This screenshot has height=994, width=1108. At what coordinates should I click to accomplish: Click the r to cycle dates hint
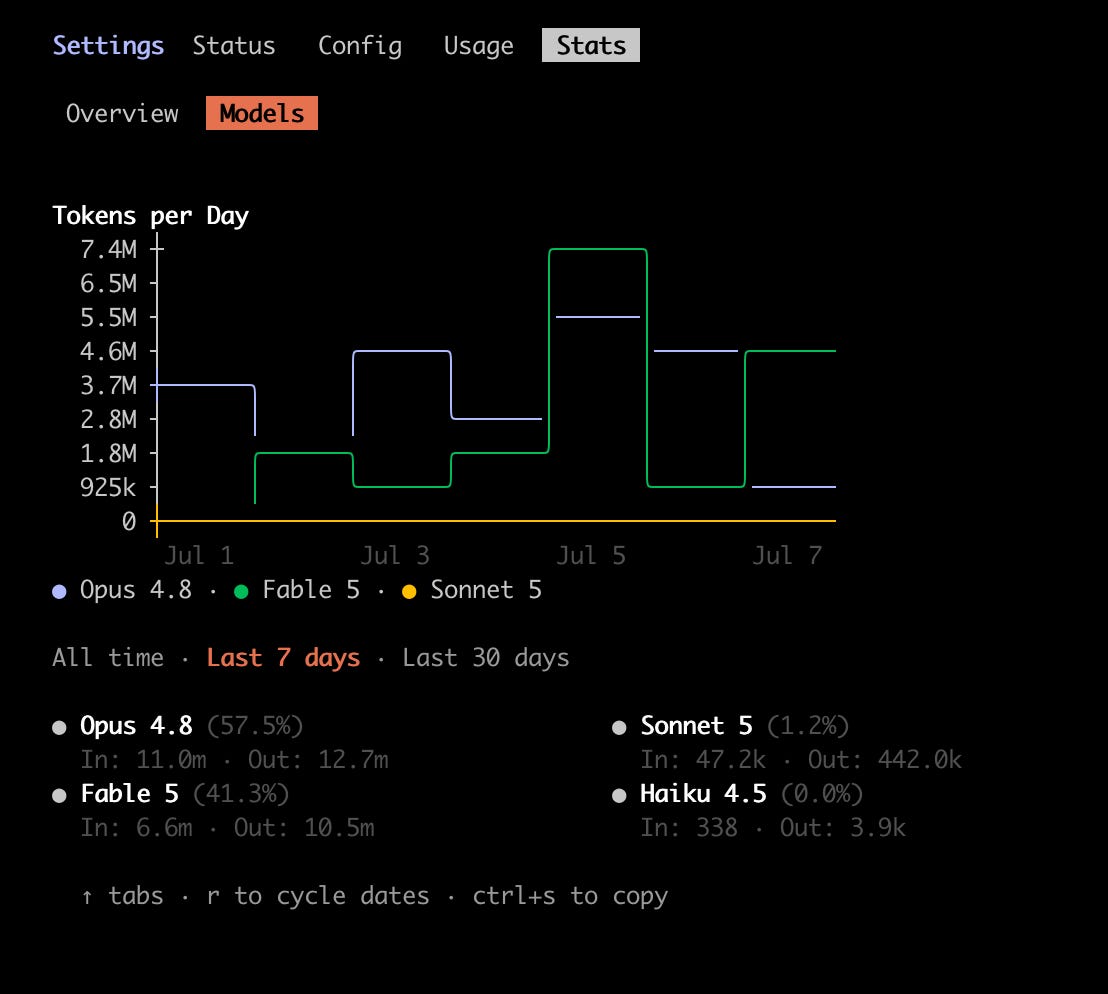318,896
